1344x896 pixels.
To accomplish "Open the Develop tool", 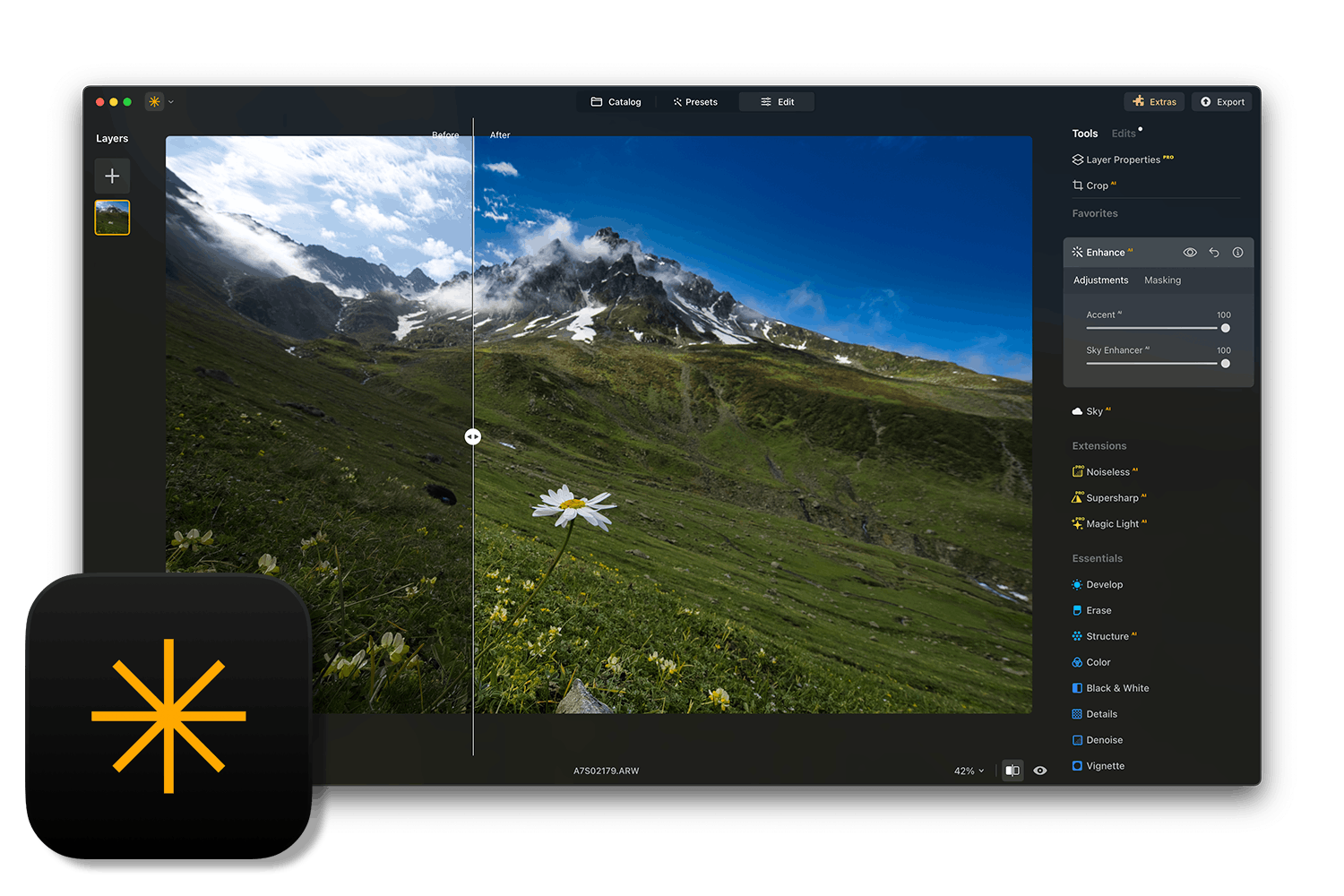I will (1098, 585).
